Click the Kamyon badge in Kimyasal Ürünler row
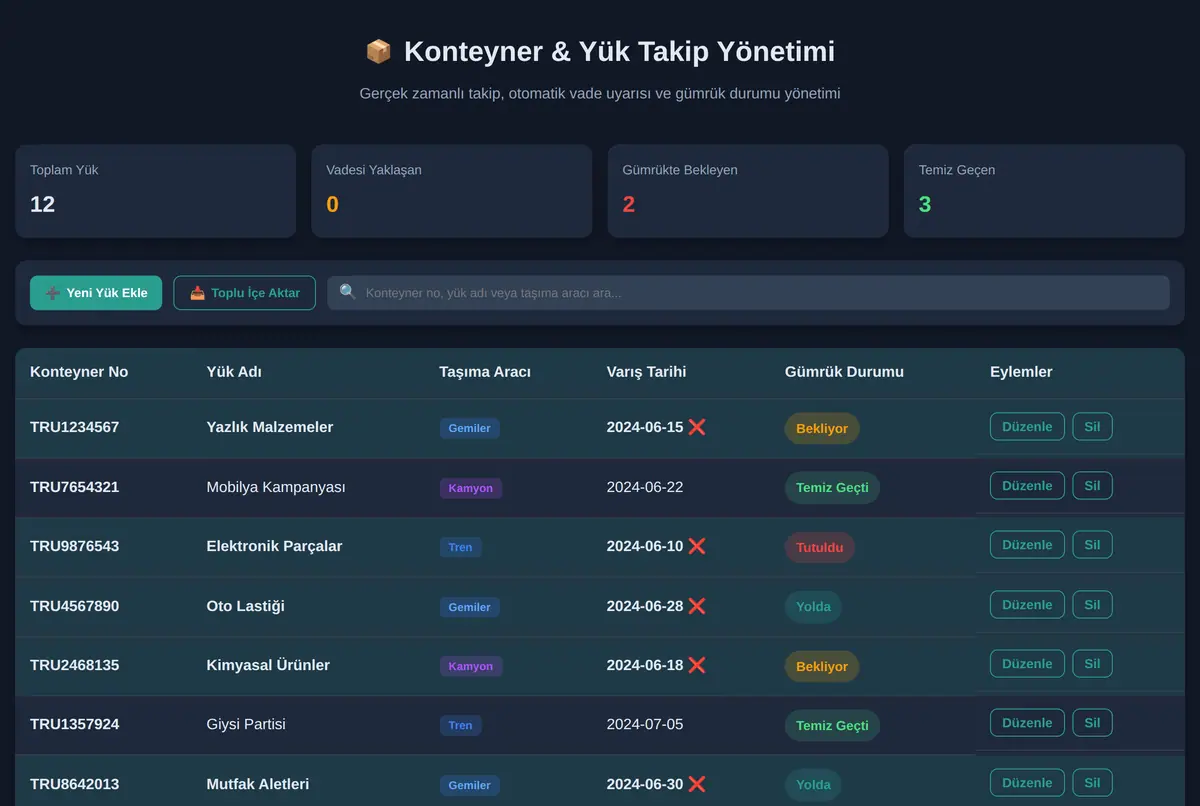This screenshot has width=1200, height=806. pyautogui.click(x=470, y=666)
